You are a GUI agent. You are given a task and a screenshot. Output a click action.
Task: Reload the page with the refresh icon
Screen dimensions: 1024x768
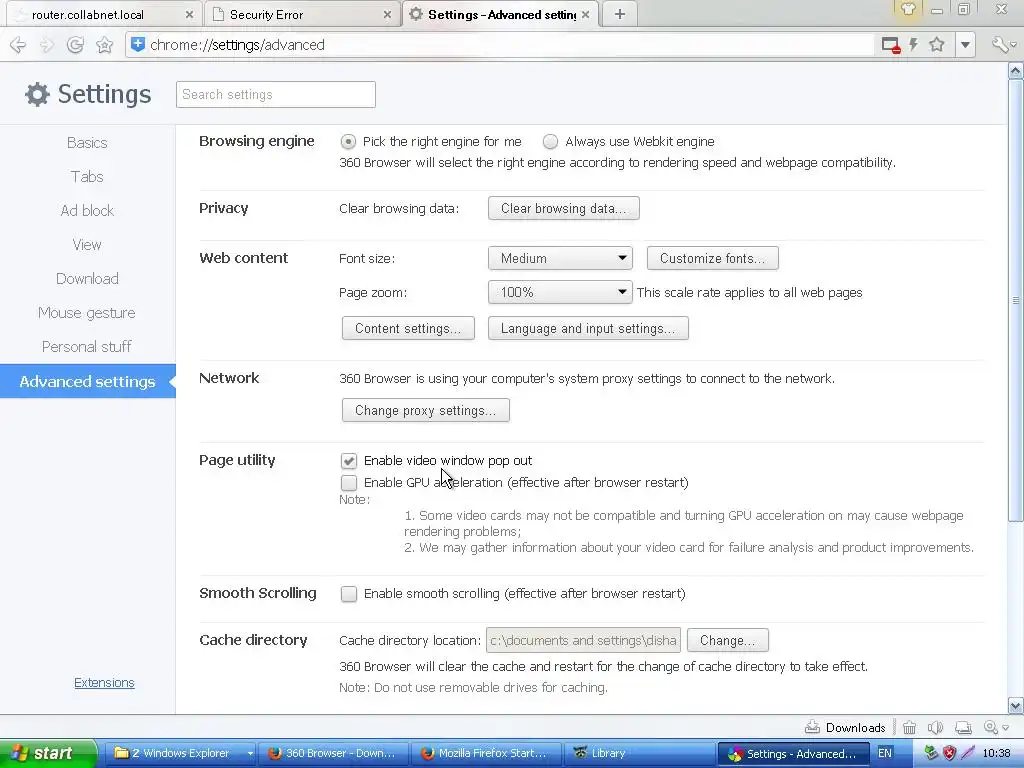[x=75, y=45]
